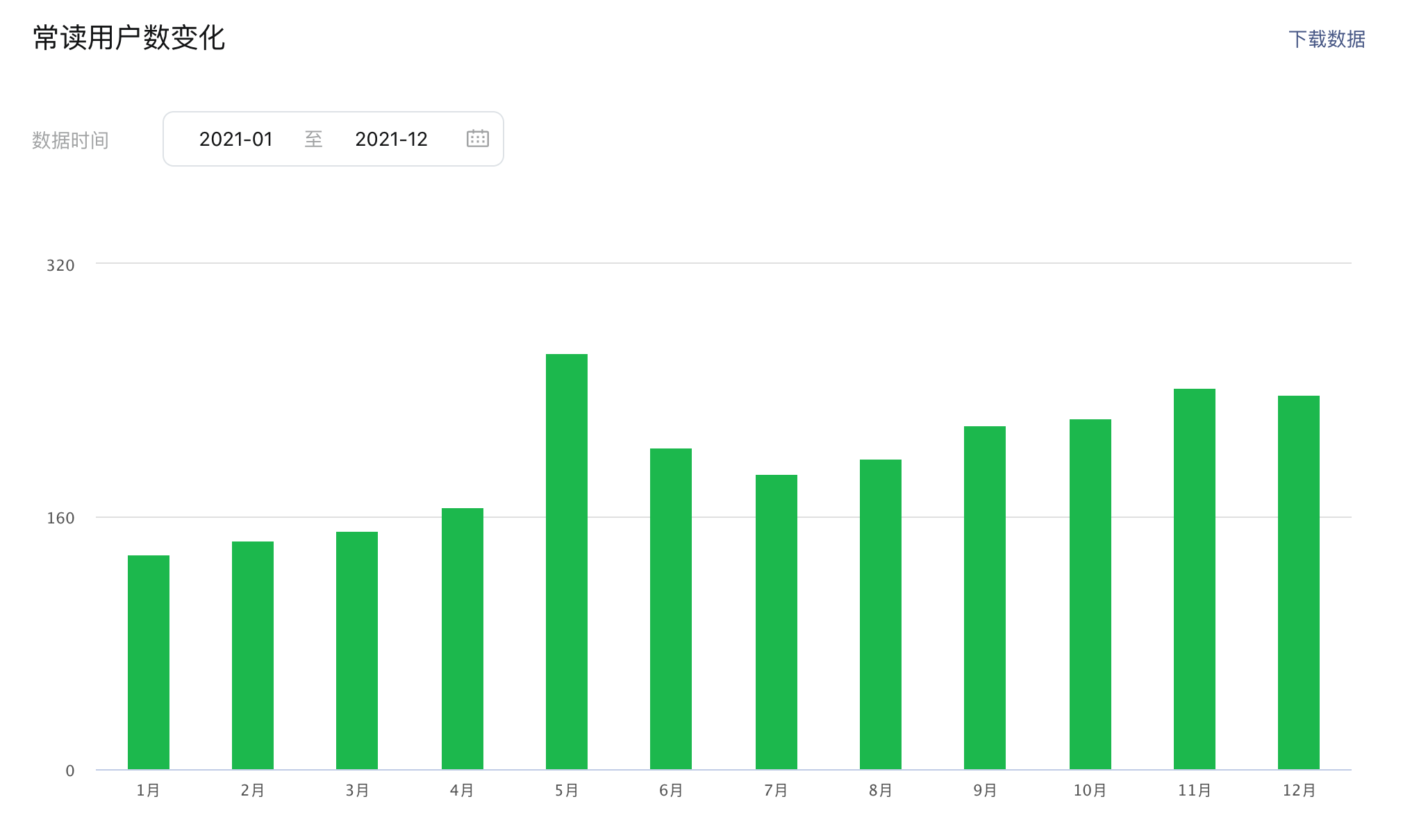Open the calendar icon in date picker

(x=478, y=139)
